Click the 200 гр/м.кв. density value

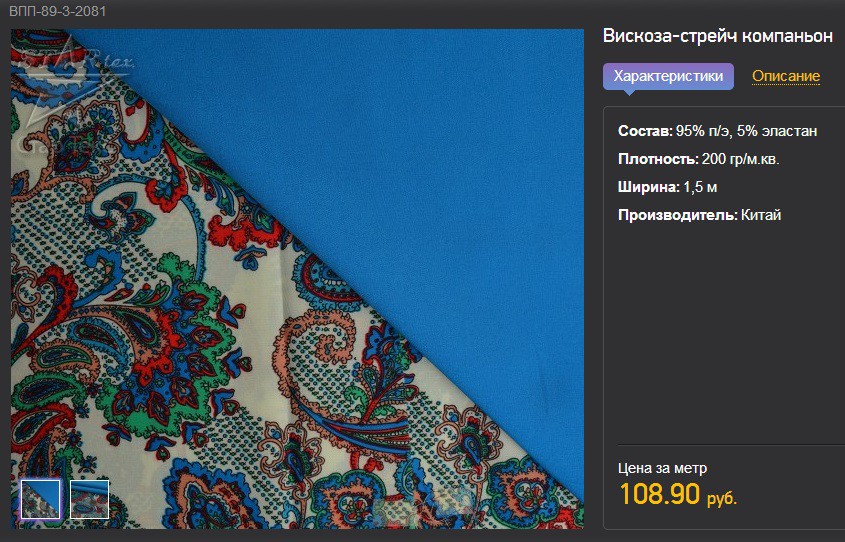click(740, 159)
